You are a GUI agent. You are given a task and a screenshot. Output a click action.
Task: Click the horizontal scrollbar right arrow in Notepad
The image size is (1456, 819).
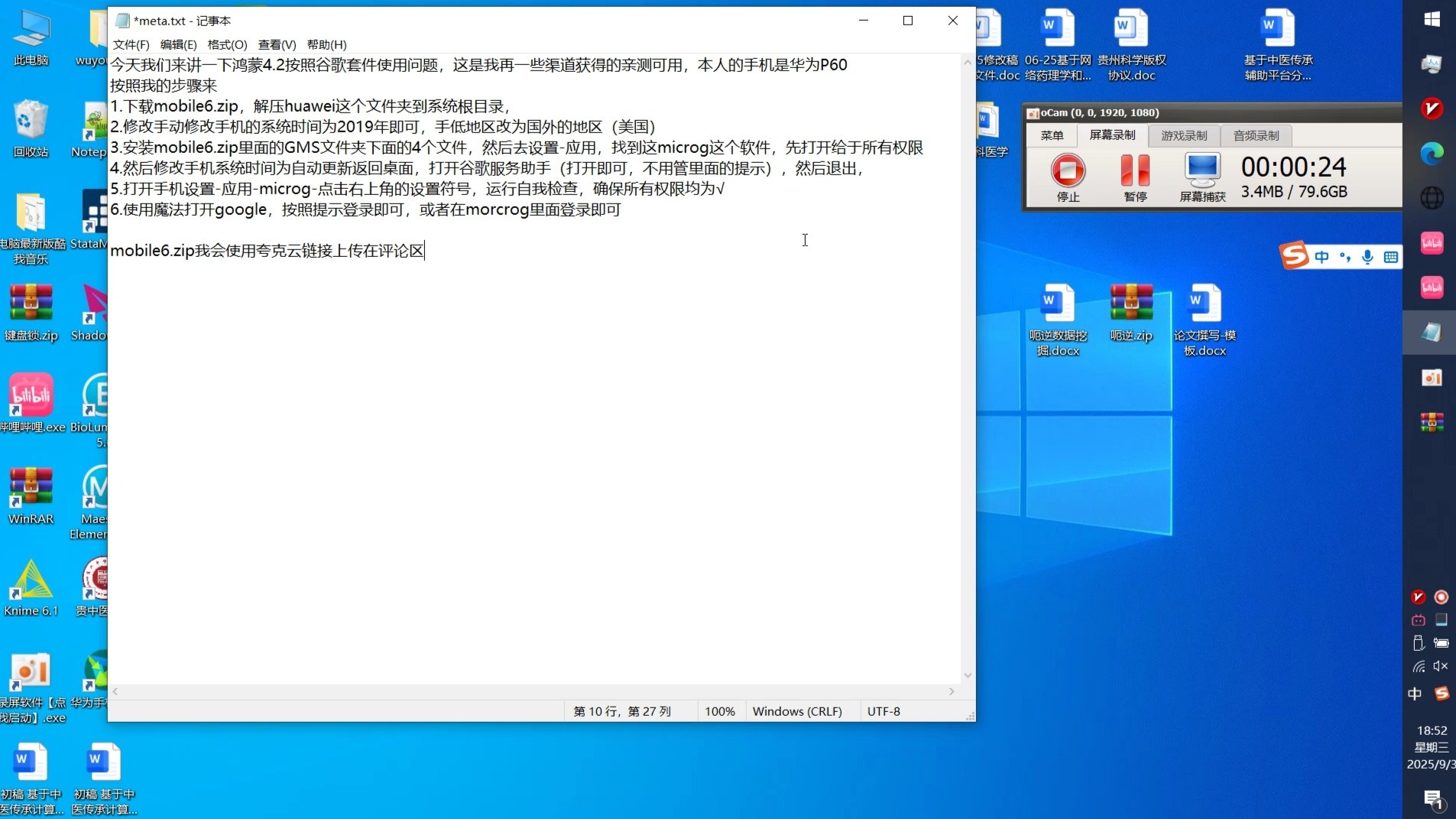(x=952, y=691)
